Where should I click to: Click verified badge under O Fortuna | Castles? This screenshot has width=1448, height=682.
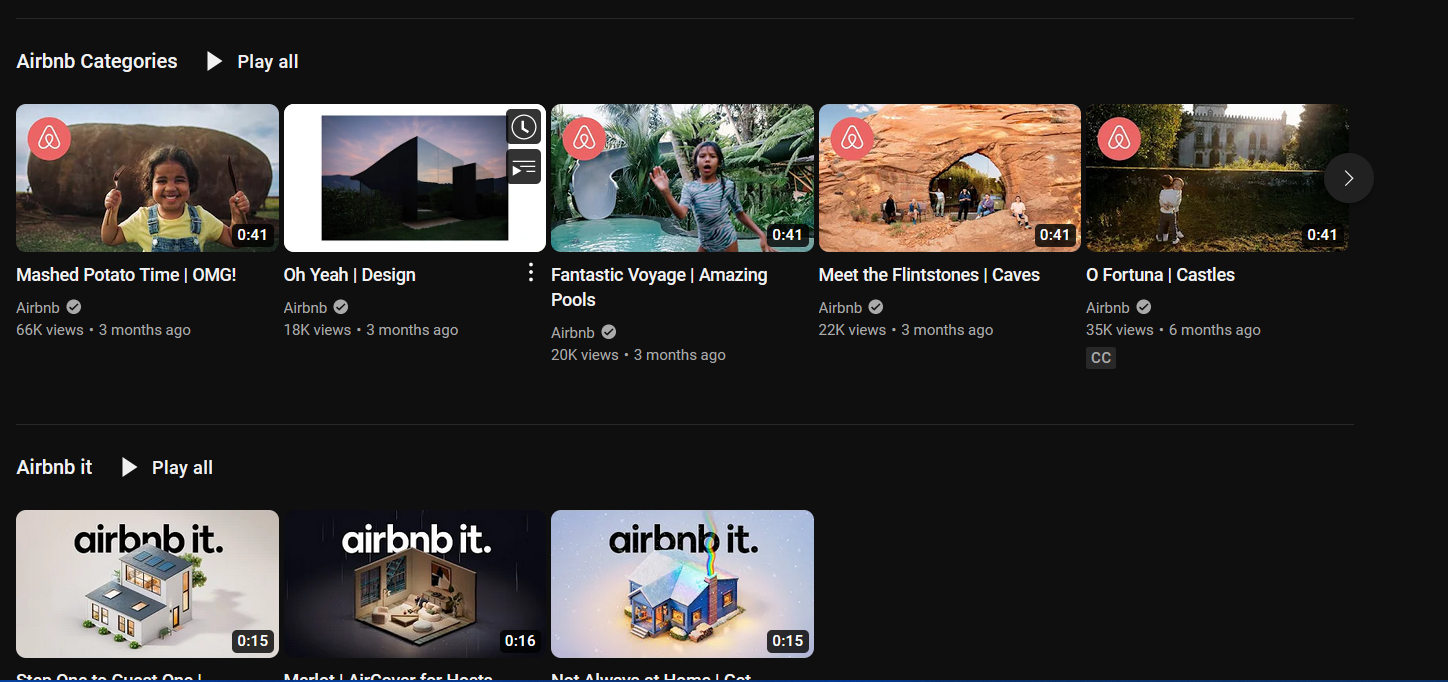pyautogui.click(x=1143, y=307)
